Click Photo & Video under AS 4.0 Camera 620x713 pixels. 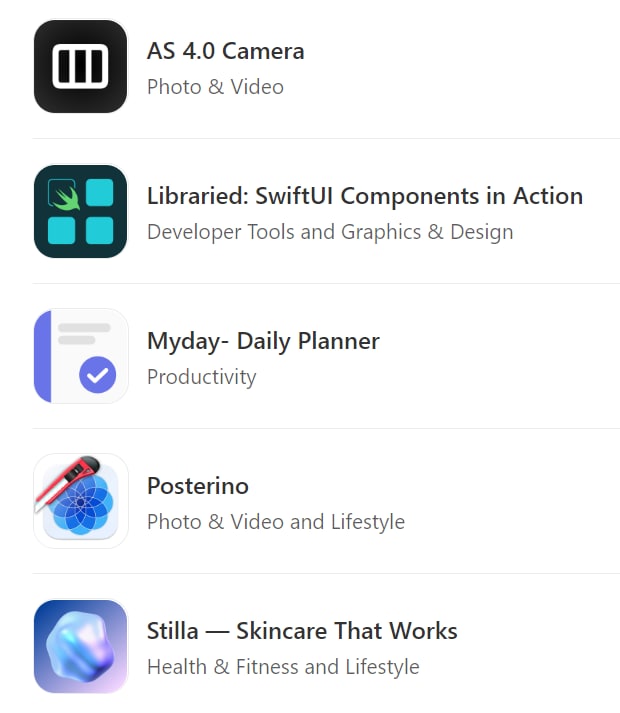pyautogui.click(x=215, y=87)
